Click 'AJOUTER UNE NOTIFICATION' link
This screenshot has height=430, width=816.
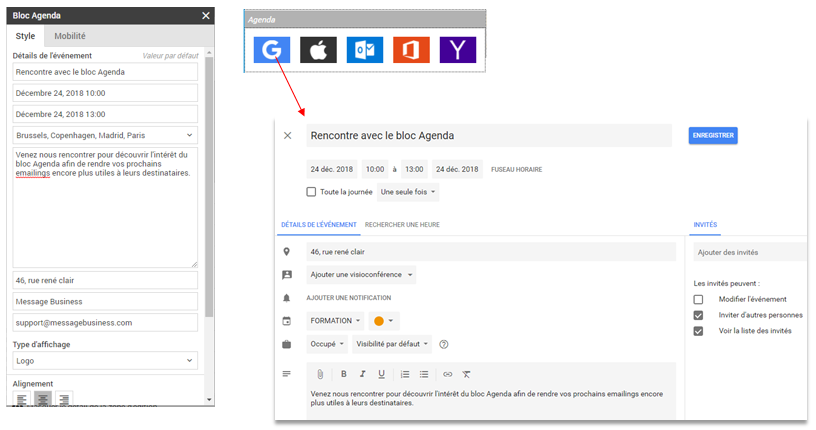(349, 298)
